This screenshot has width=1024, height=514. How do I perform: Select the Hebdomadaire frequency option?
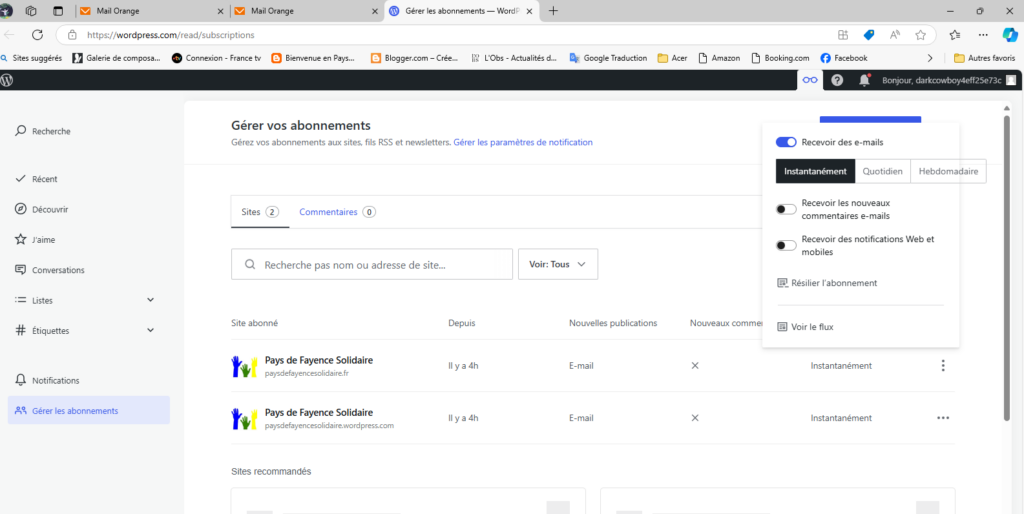949,171
